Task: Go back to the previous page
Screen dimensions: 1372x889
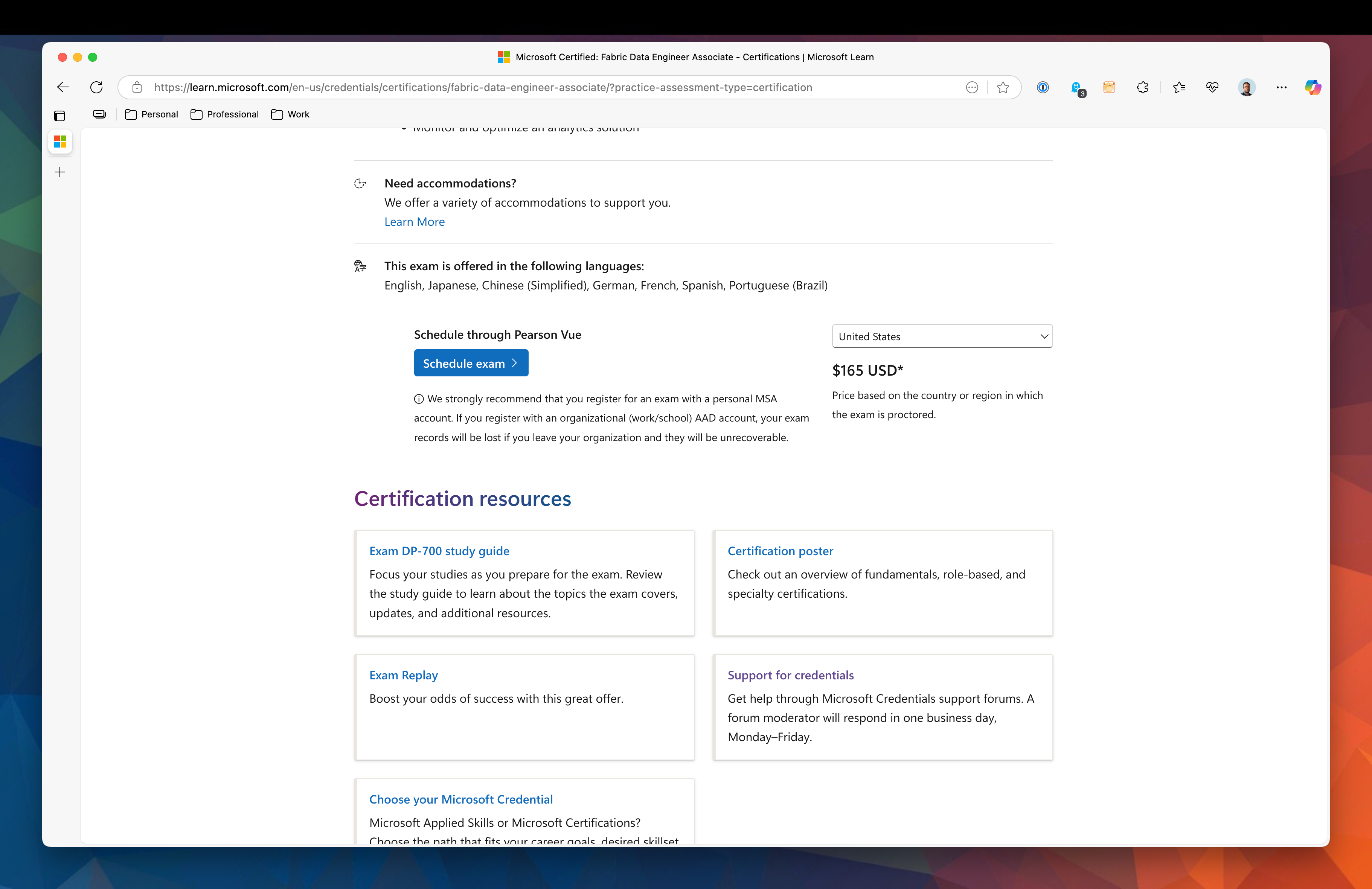Action: click(63, 87)
